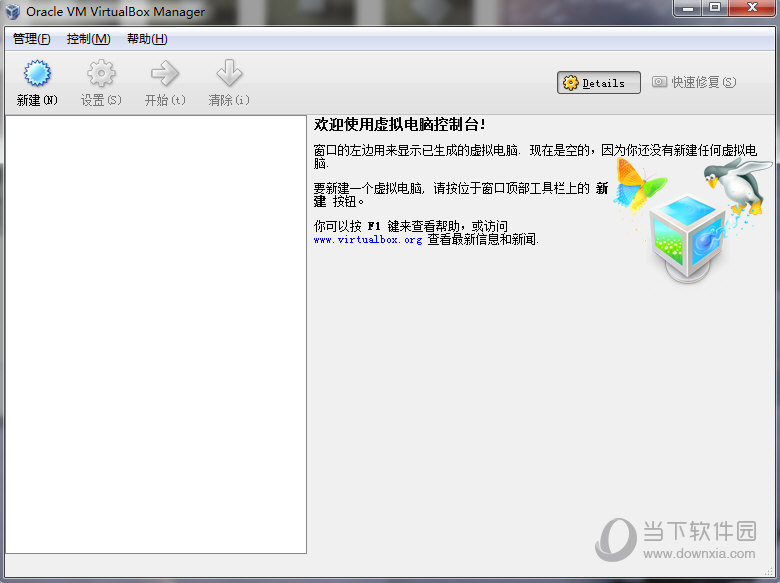The height and width of the screenshot is (583, 780).
Task: Click the 清除(i) discard arrow icon
Action: point(229,73)
